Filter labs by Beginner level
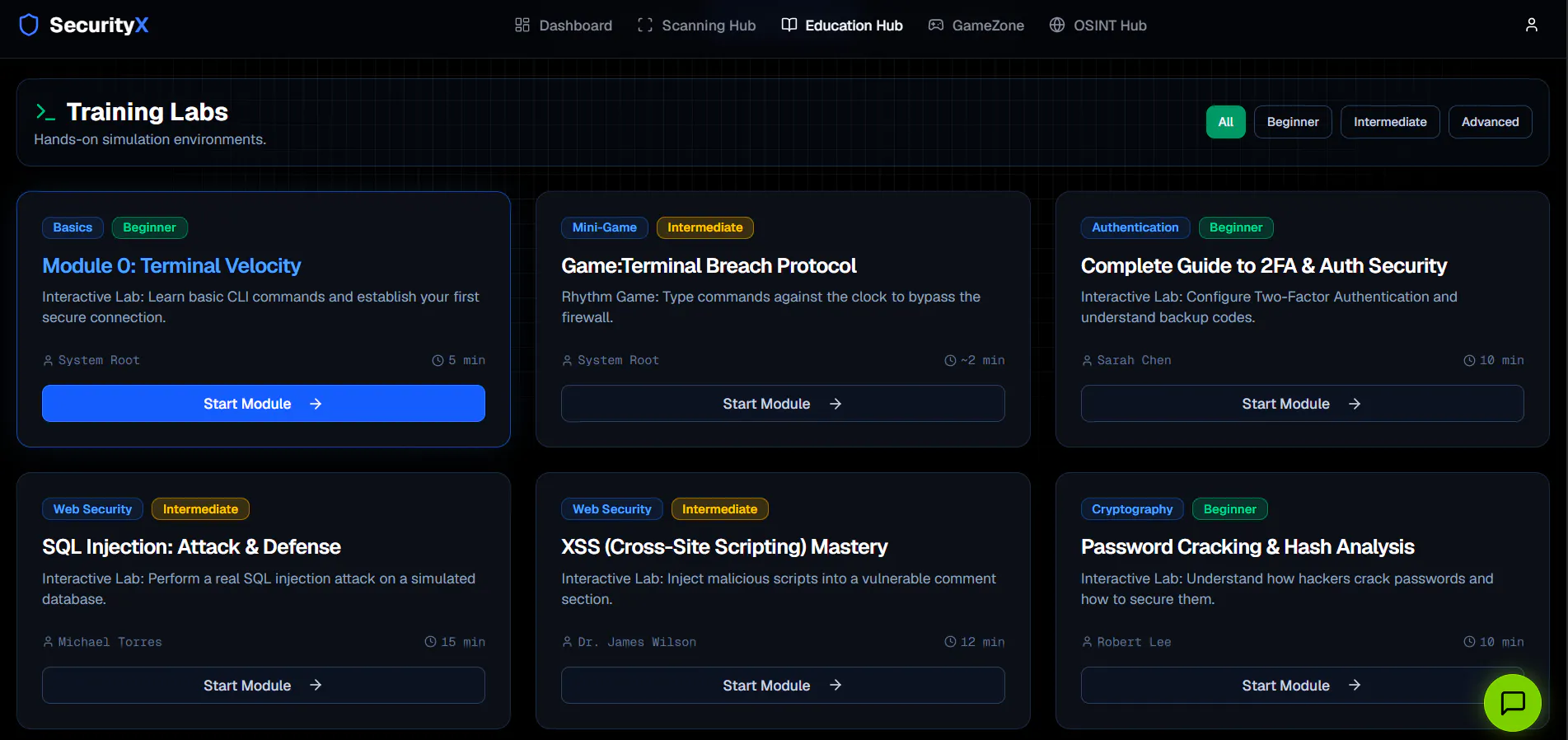Viewport: 1568px width, 740px height. coord(1293,122)
